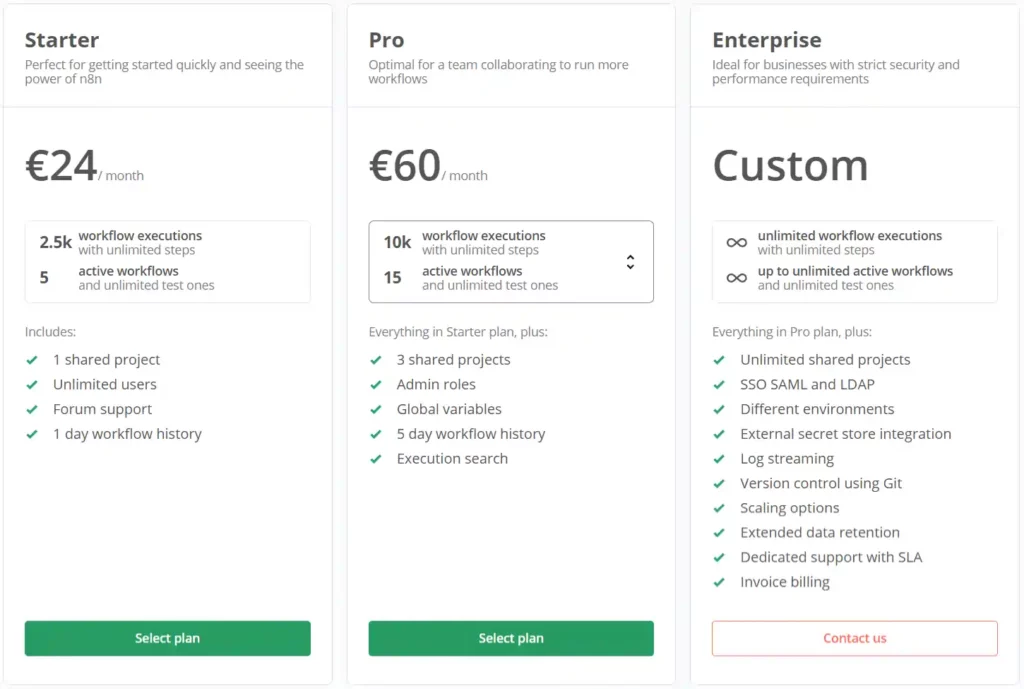The height and width of the screenshot is (689, 1024).
Task: Increase Pro workflow executions using upper chevron
Action: coord(630,255)
